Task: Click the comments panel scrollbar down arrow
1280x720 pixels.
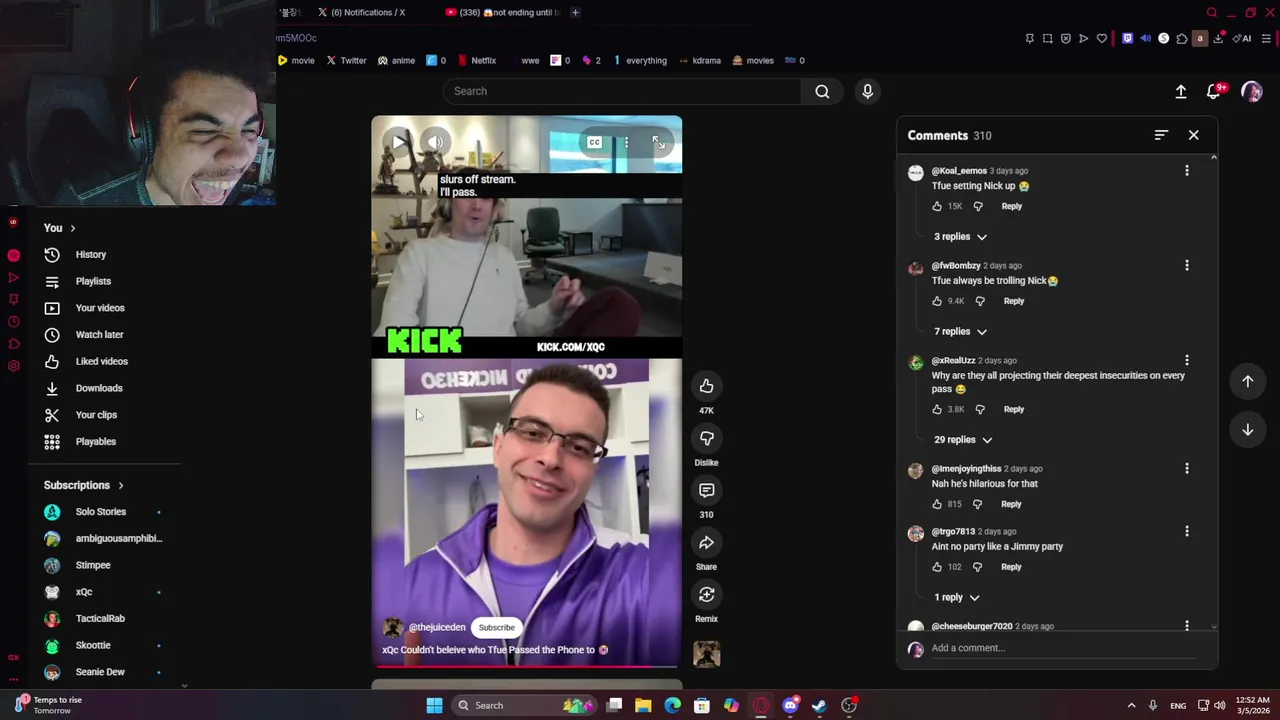Action: pyautogui.click(x=1214, y=627)
